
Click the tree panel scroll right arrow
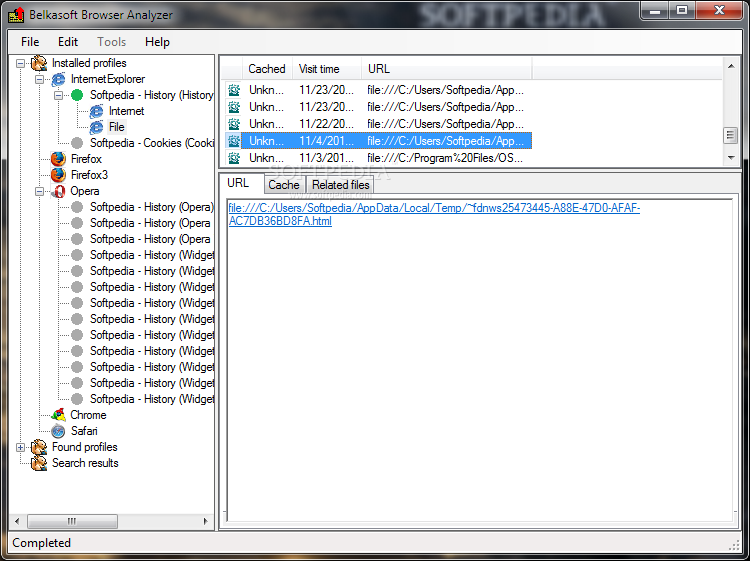click(206, 521)
